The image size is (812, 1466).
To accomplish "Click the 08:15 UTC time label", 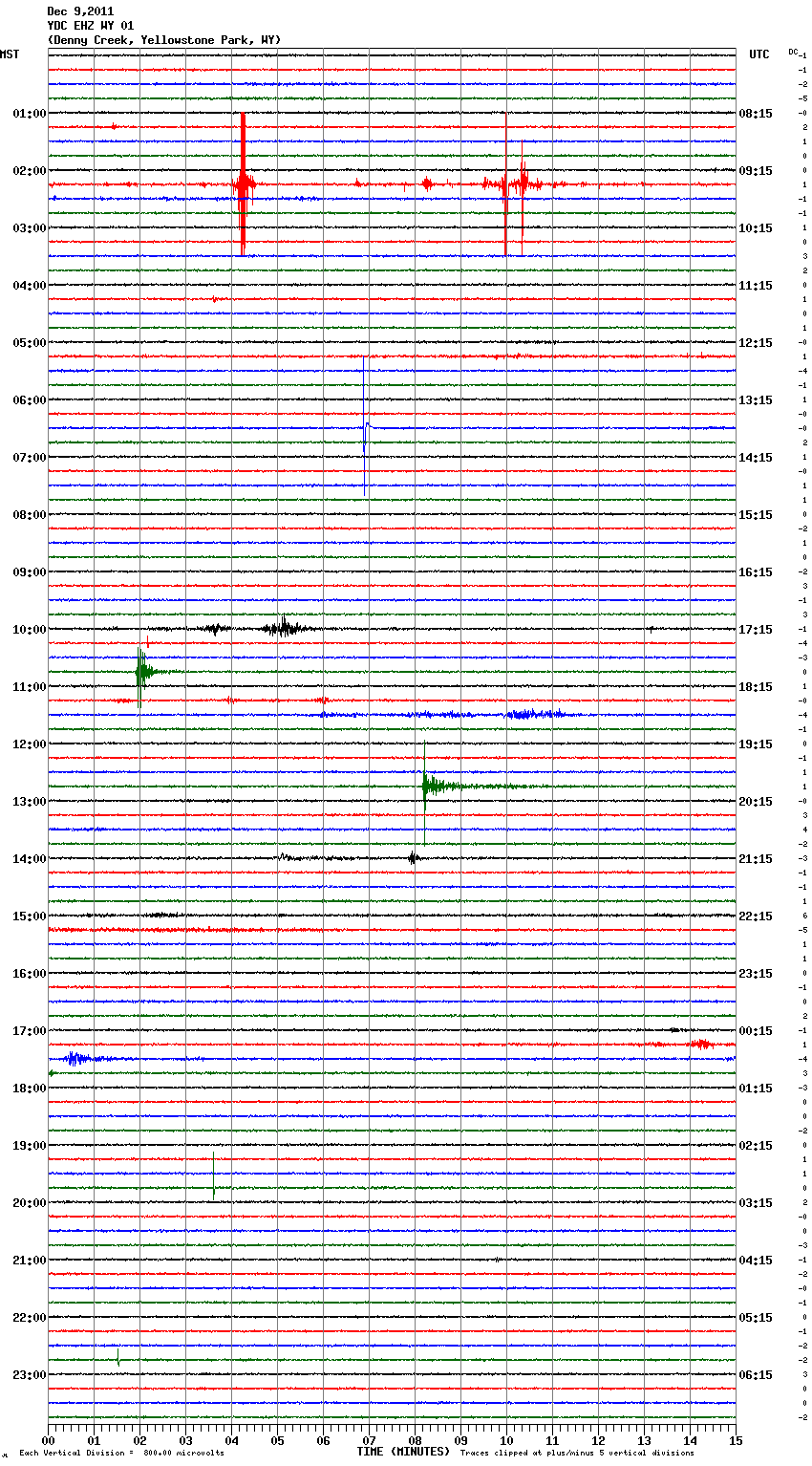I will [756, 114].
